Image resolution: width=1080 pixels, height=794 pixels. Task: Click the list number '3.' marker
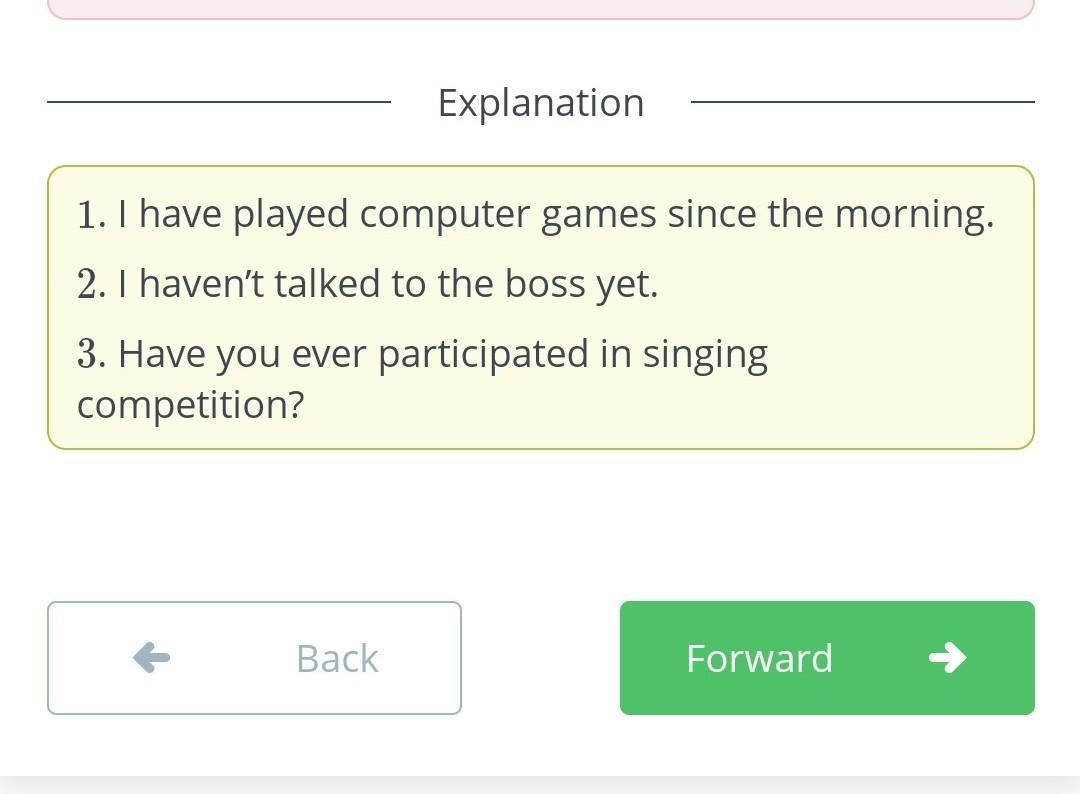(92, 355)
